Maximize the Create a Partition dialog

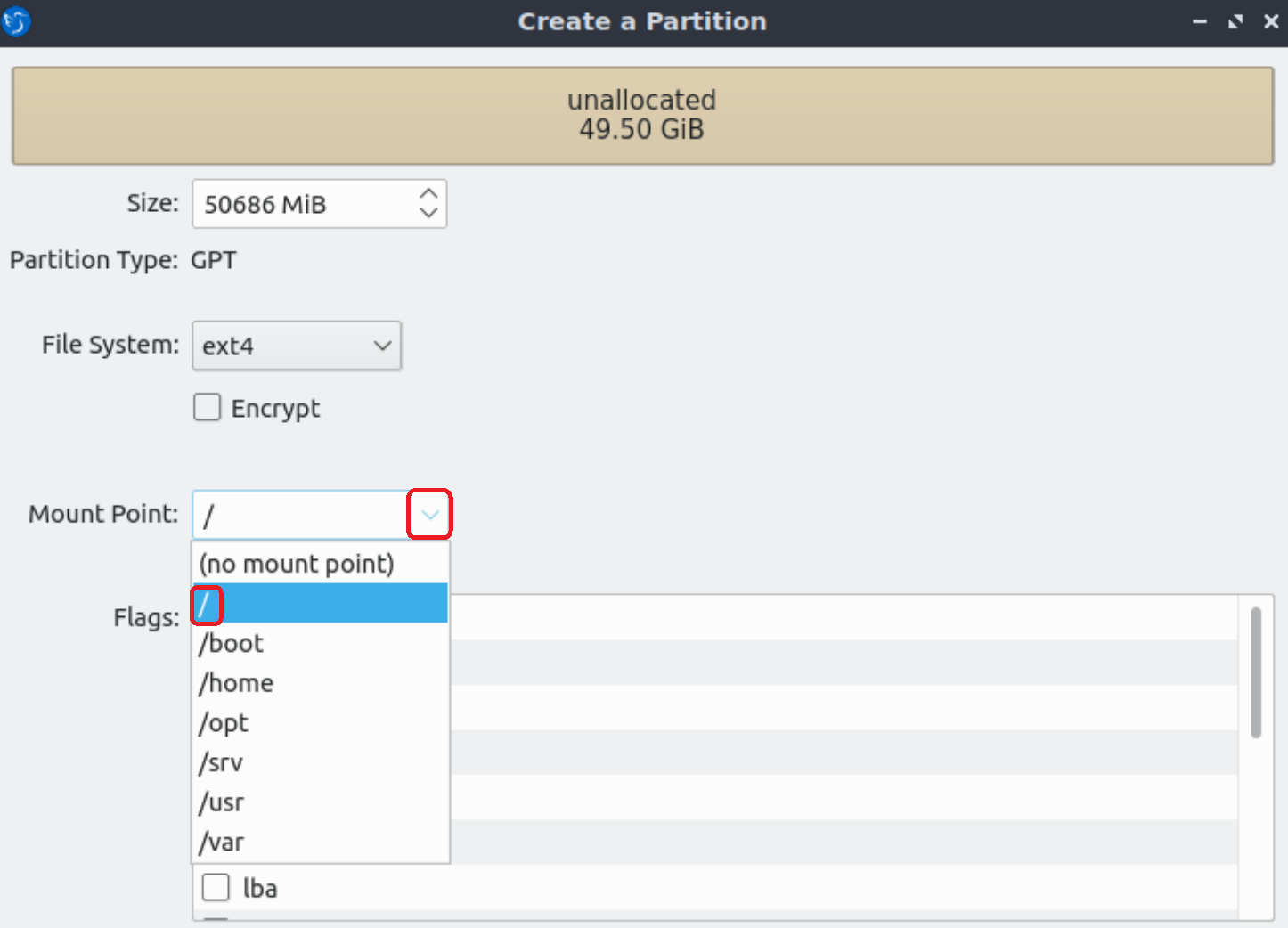[1235, 21]
